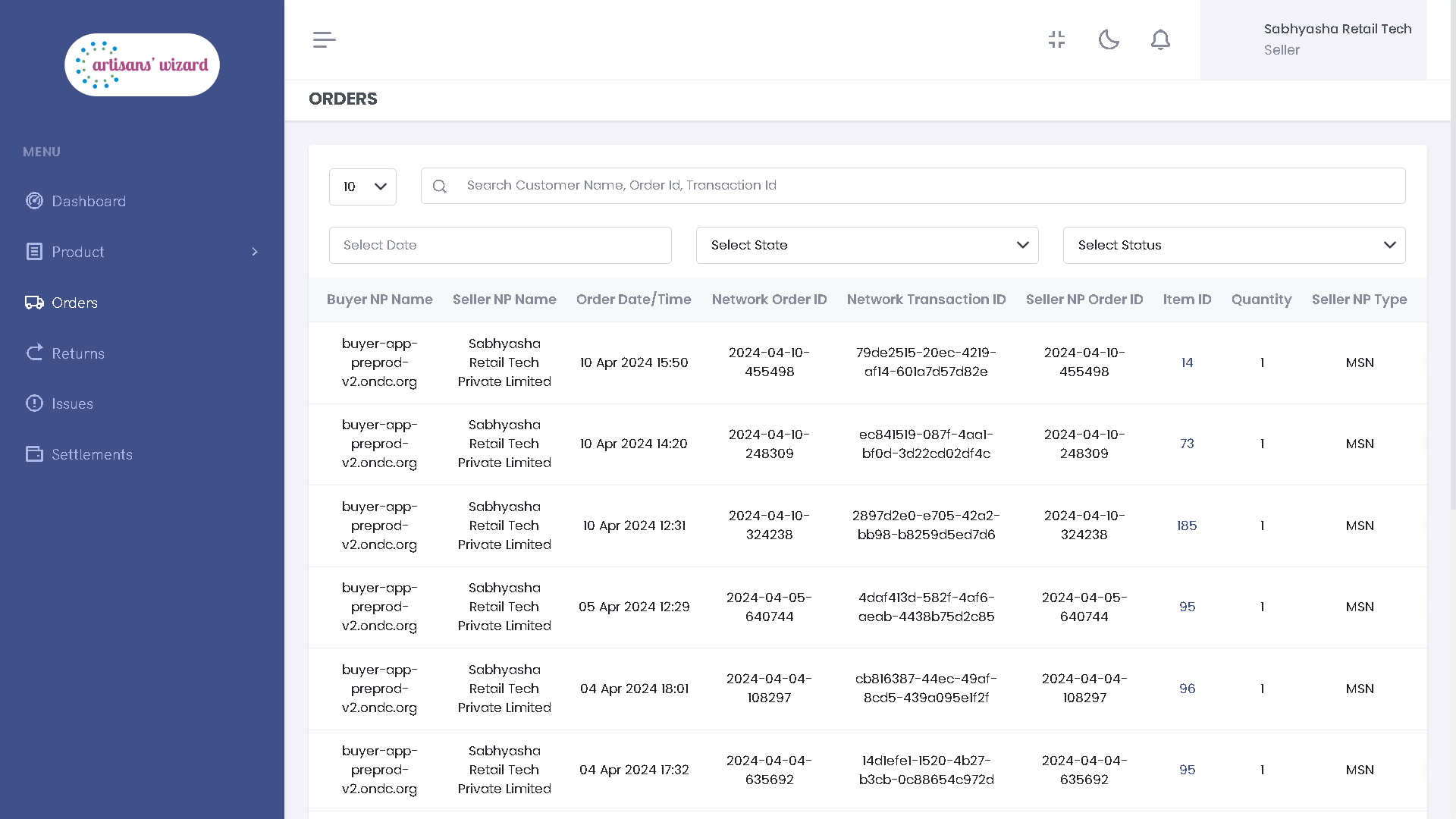Click the Seller NP Type column header

(x=1359, y=300)
